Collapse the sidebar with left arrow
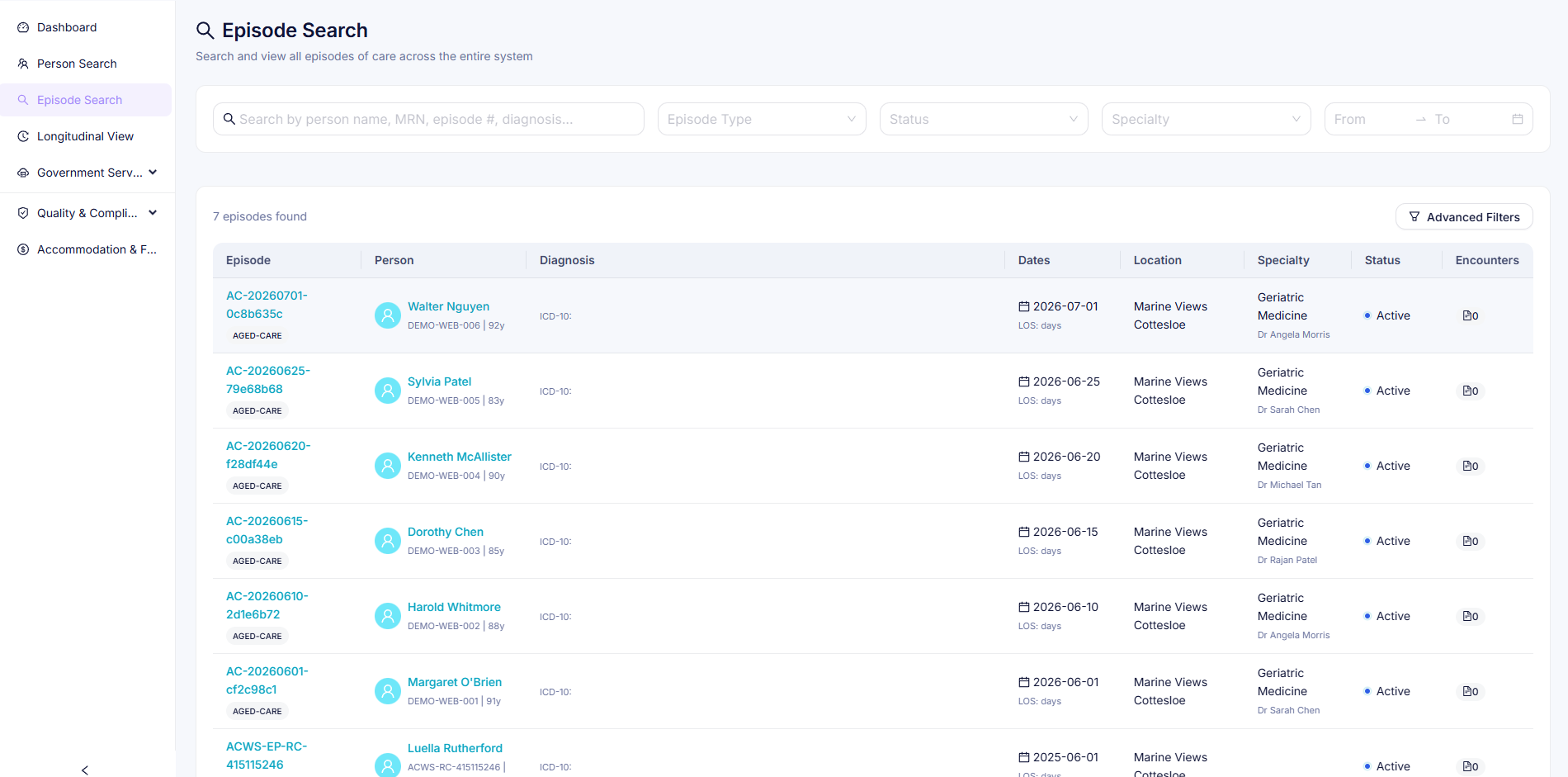Image resolution: width=1568 pixels, height=777 pixels. (x=85, y=770)
